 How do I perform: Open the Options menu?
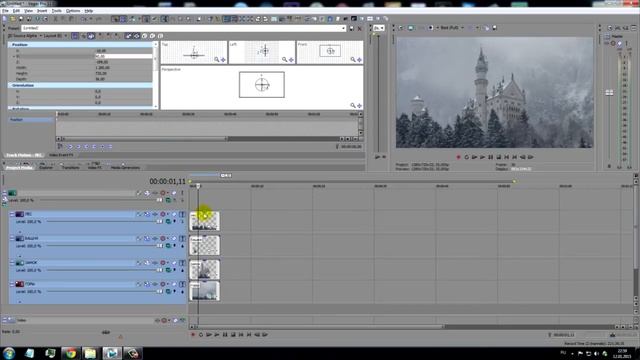(x=73, y=11)
